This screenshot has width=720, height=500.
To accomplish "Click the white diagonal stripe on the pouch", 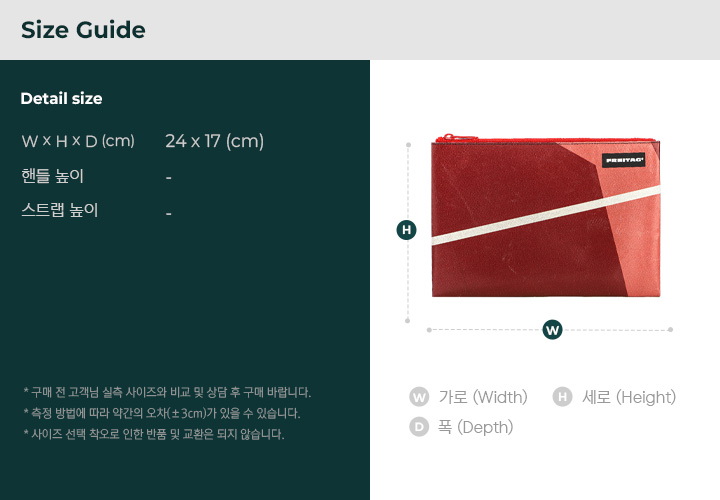I will (546, 215).
